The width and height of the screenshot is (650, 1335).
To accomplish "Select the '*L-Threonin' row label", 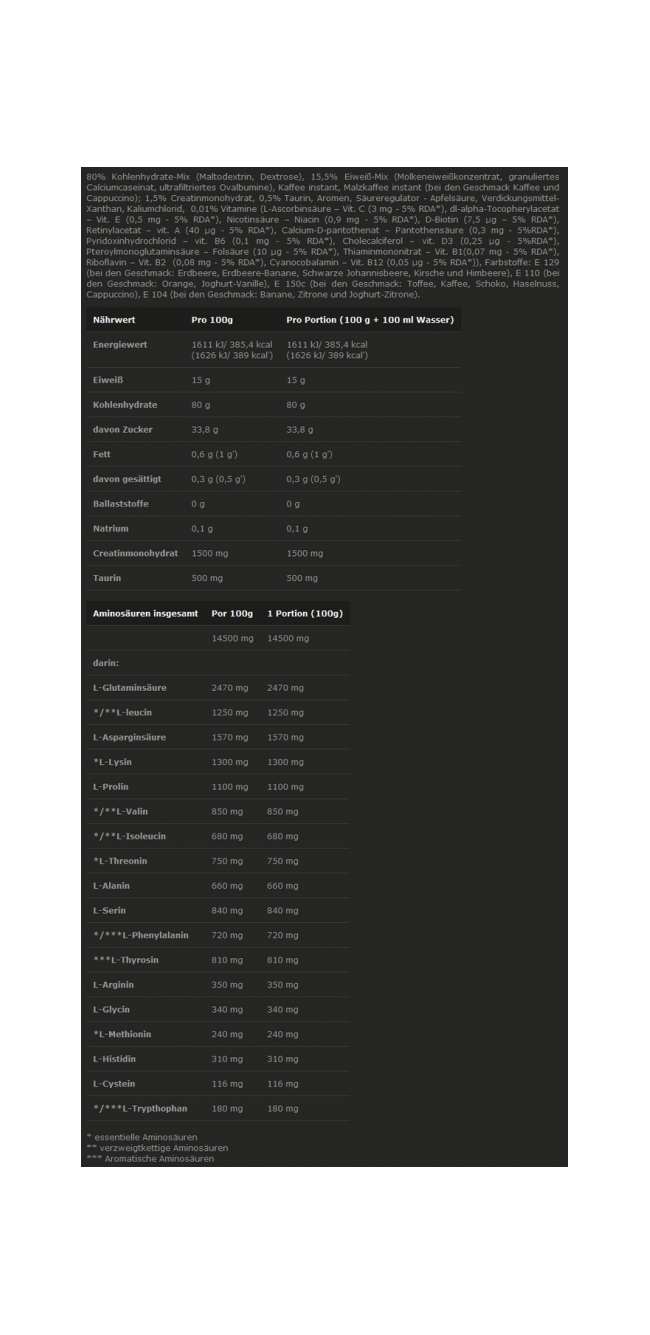I will [120, 861].
